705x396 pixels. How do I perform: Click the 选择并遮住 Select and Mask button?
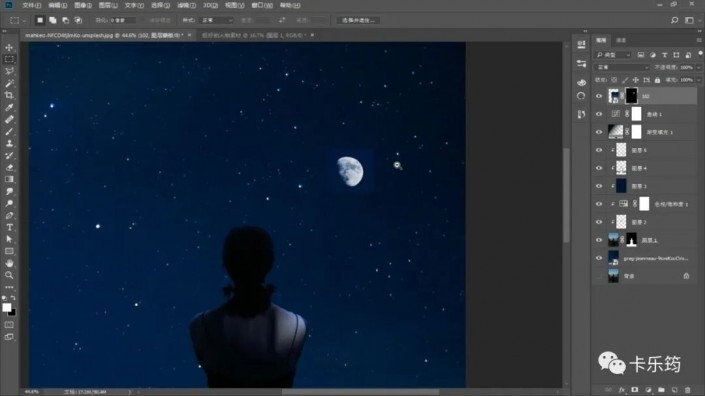(358, 20)
